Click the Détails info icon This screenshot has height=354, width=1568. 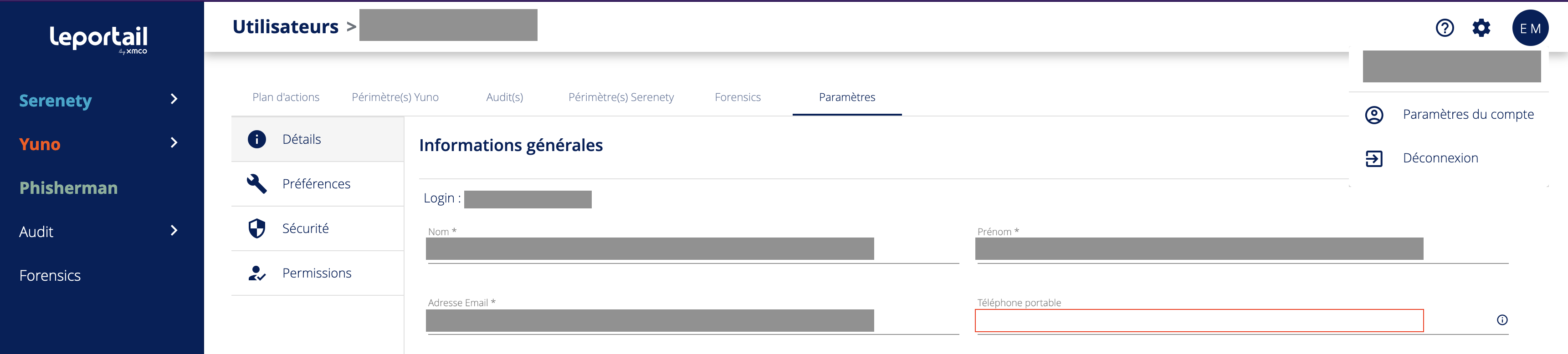[x=257, y=139]
